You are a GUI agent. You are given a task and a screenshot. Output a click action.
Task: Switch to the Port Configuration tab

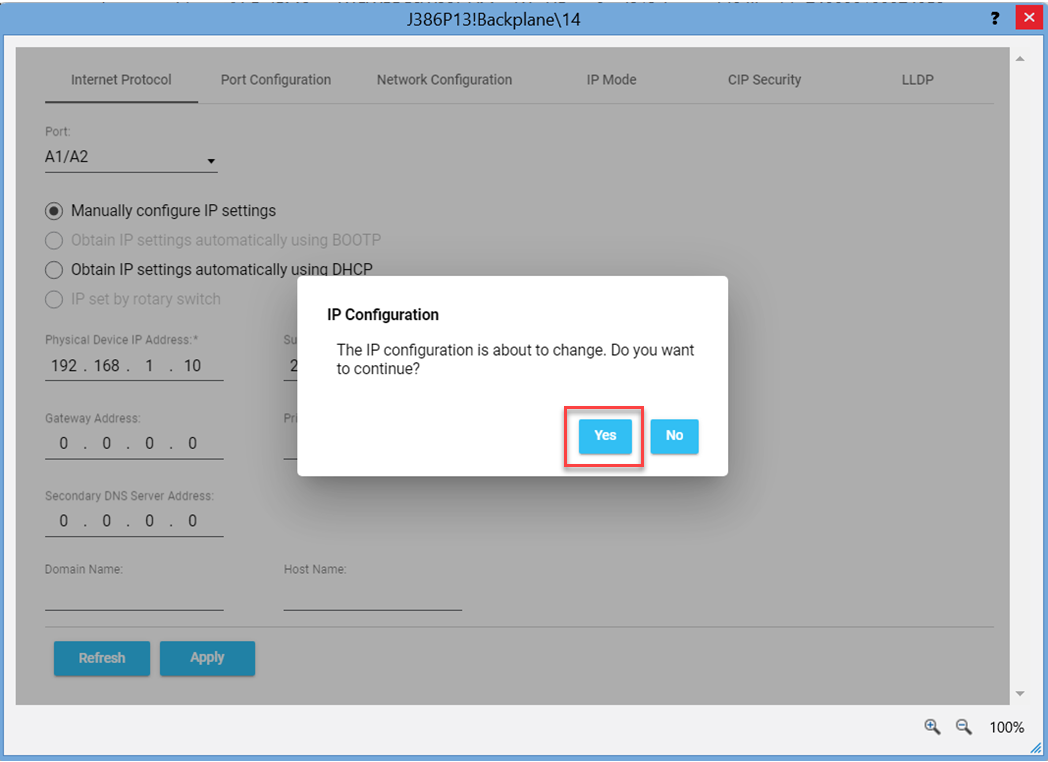(276, 79)
